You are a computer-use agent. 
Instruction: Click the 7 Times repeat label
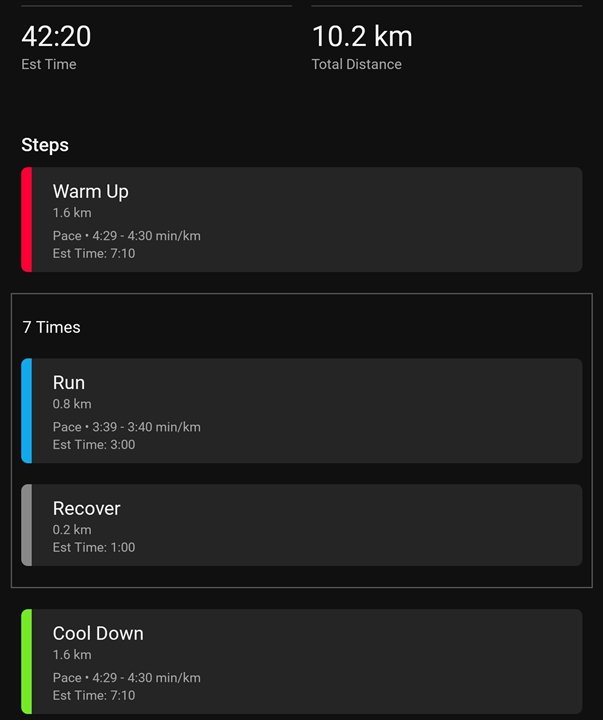point(51,327)
